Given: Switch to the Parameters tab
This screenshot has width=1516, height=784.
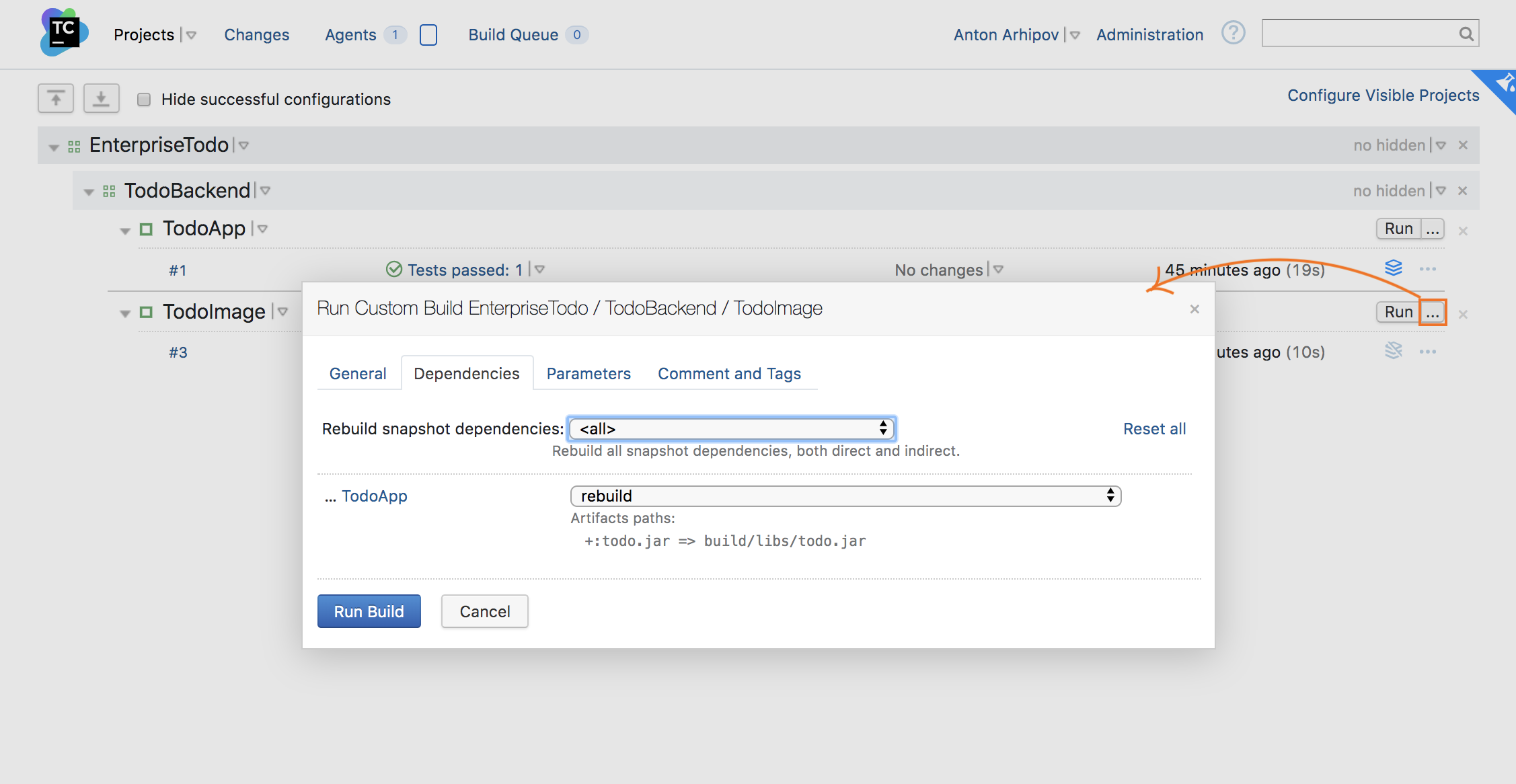Looking at the screenshot, I should click(588, 373).
